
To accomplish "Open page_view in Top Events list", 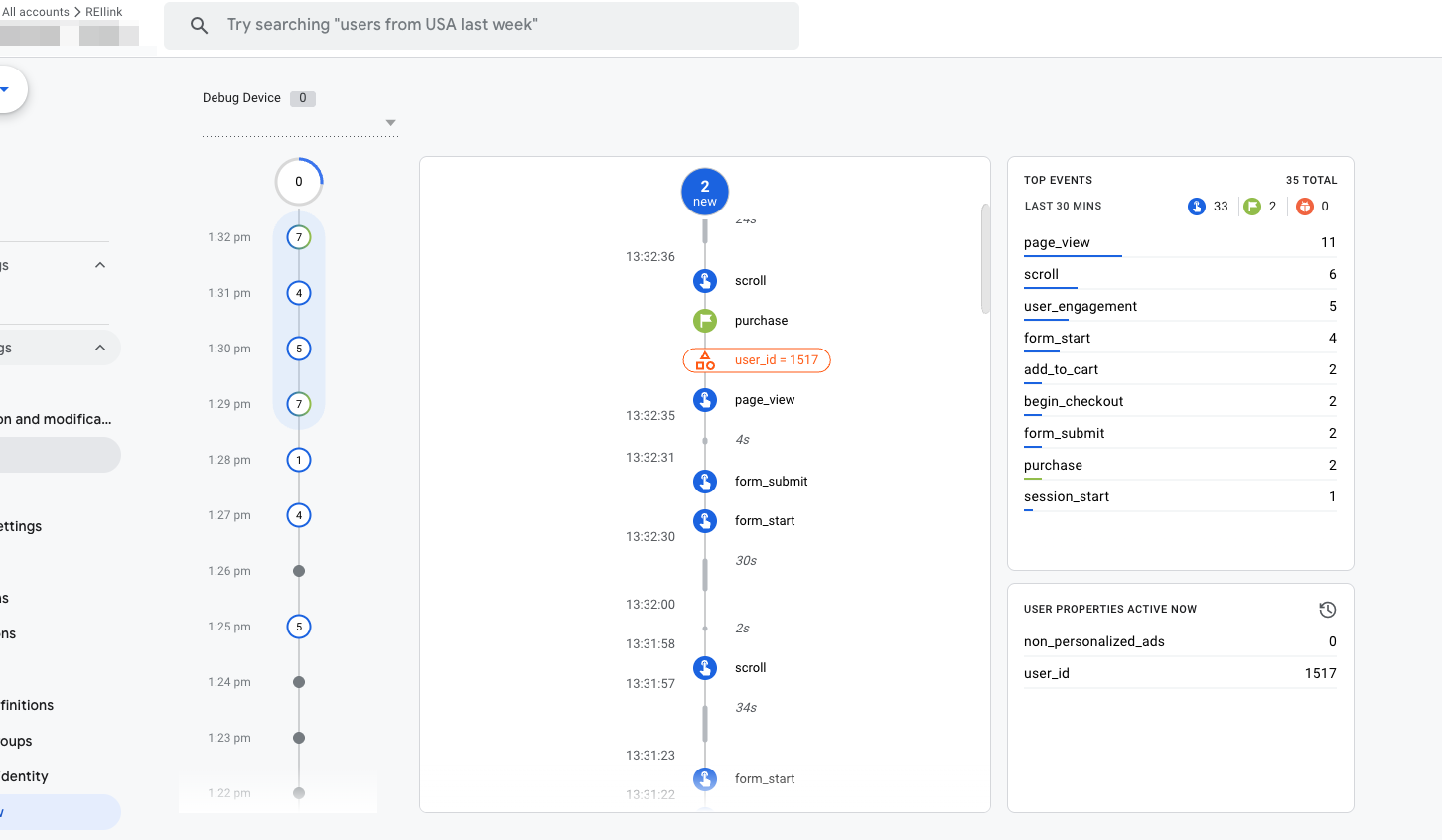I will (1180, 243).
